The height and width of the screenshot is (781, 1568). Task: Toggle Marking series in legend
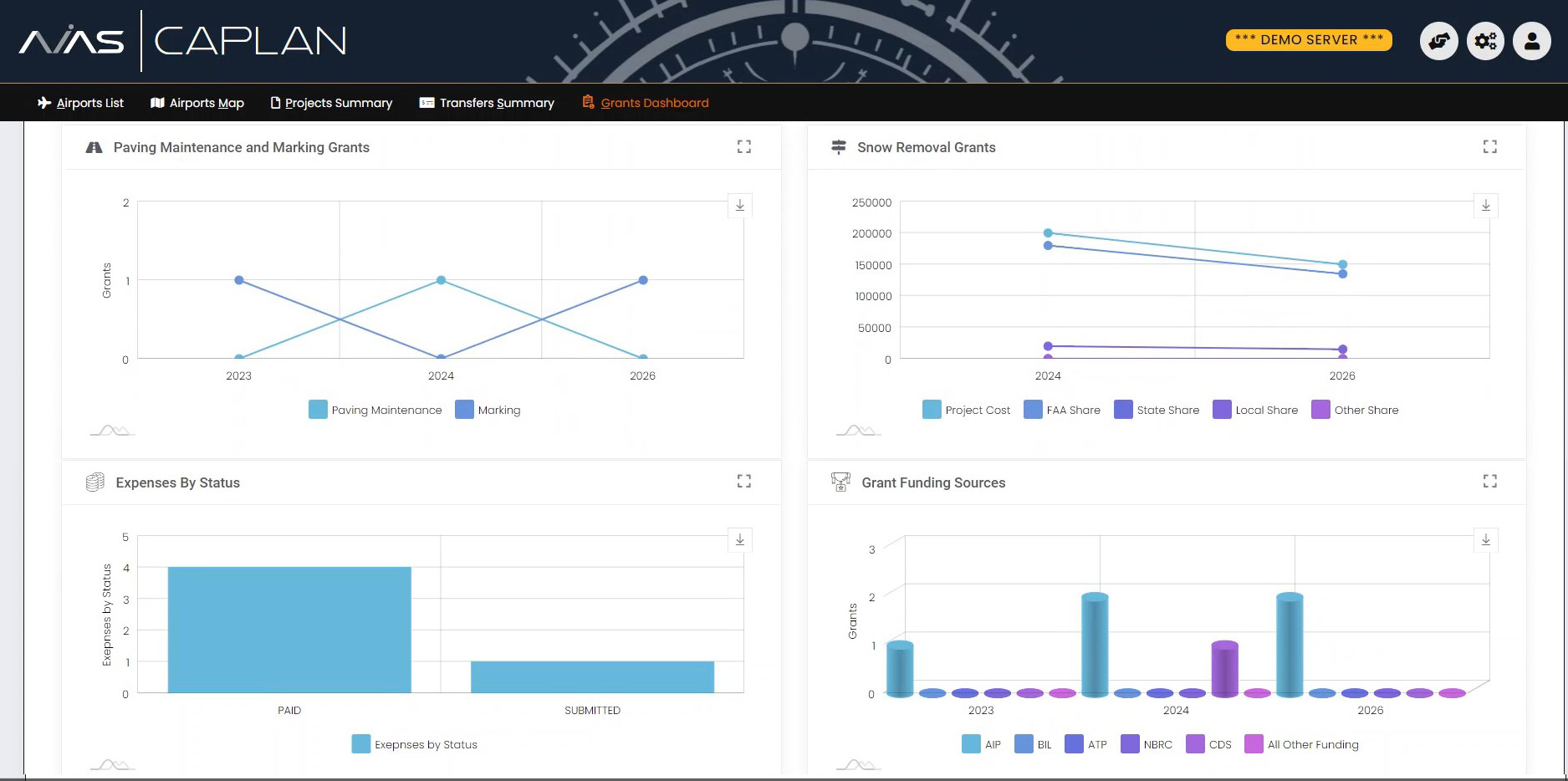488,410
